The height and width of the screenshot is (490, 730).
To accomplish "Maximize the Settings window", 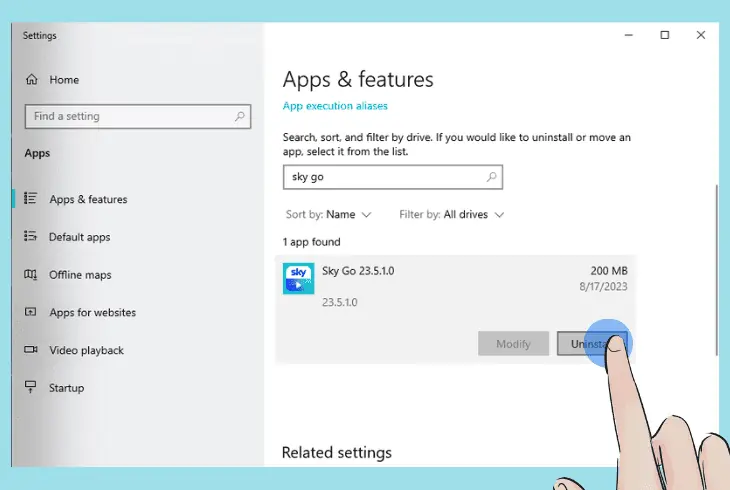I will point(665,35).
